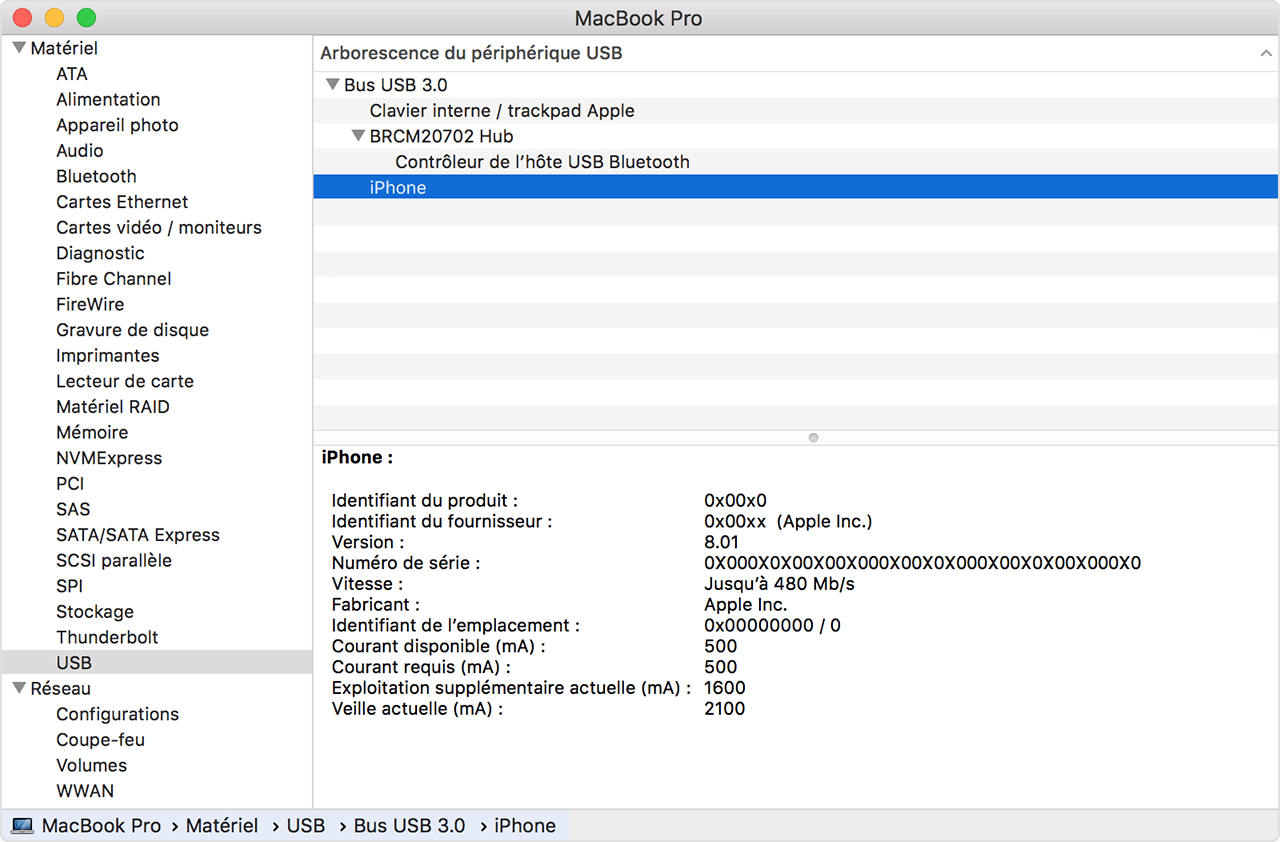Open the PCI category
This screenshot has width=1280, height=842.
pos(70,484)
